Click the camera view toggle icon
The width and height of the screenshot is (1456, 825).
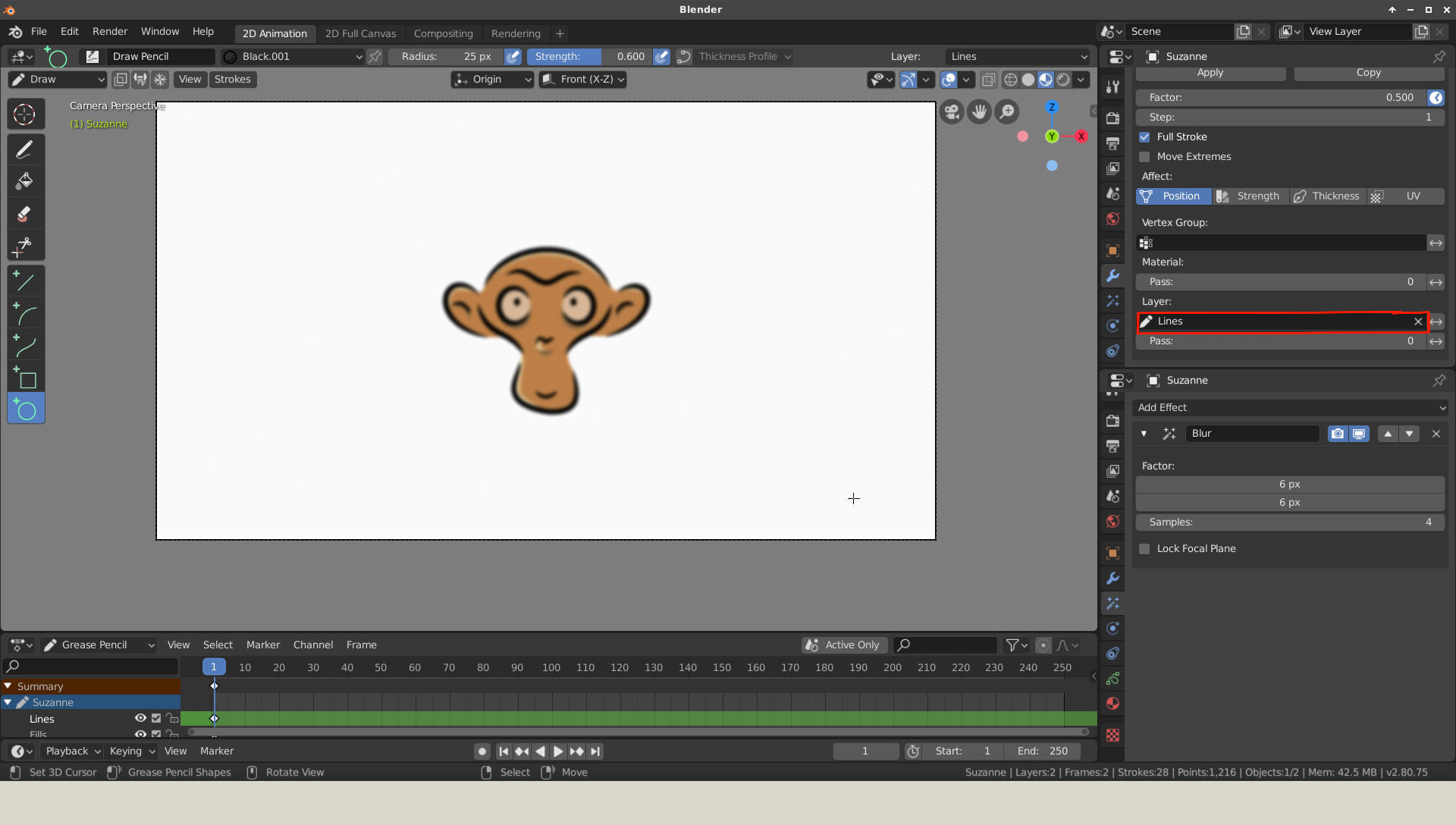(x=952, y=112)
